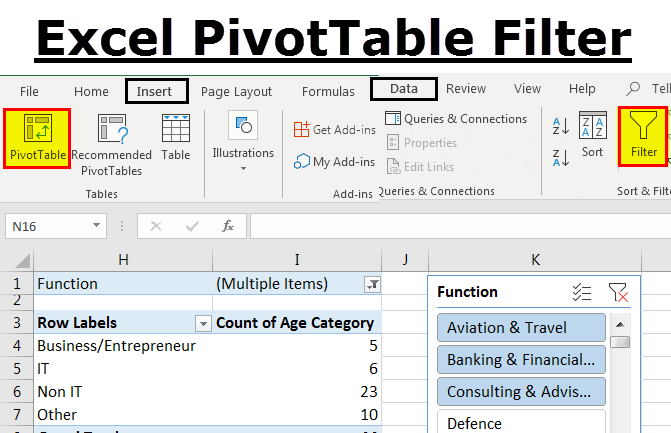The width and height of the screenshot is (671, 433).
Task: Open Recommended PivotTables
Action: [x=112, y=145]
